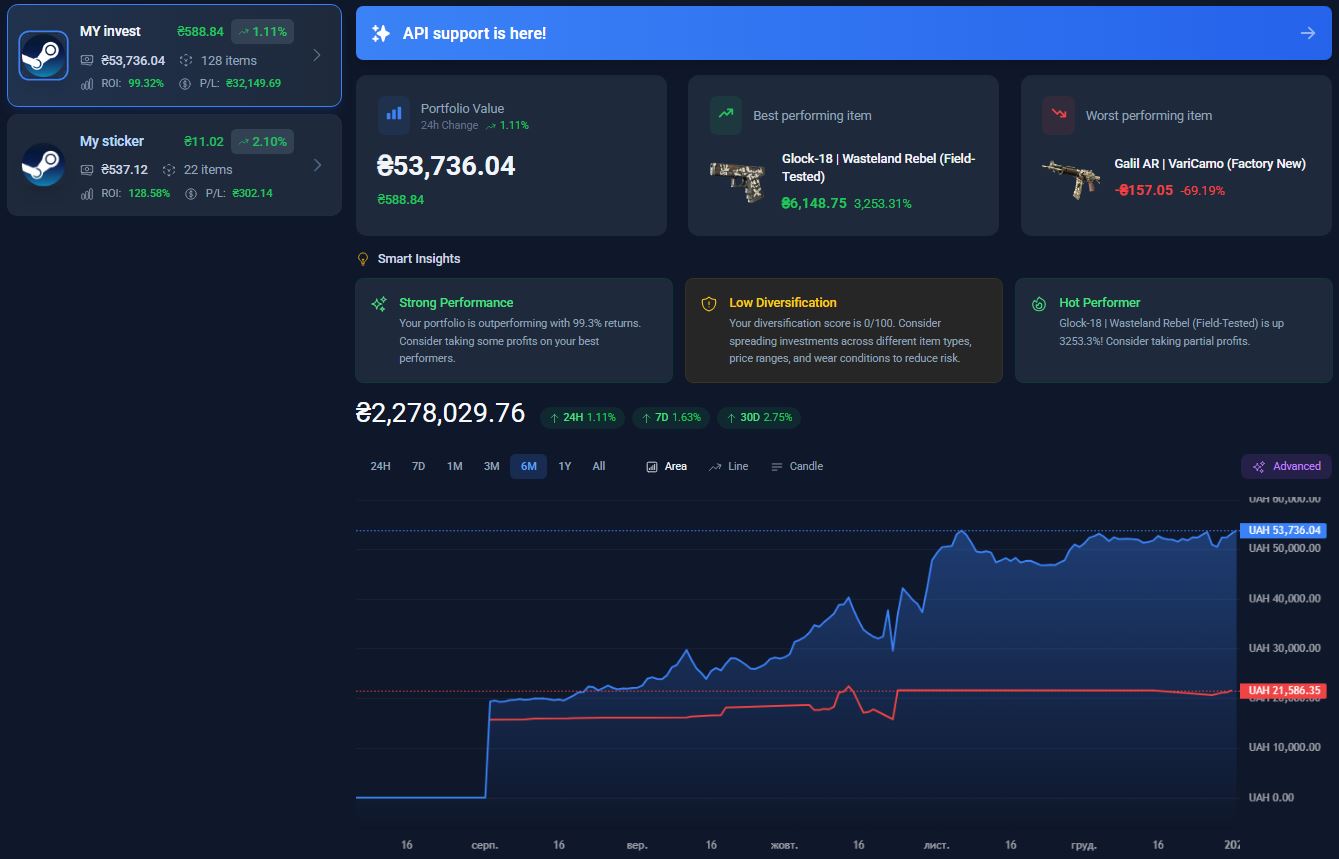
Task: Click the 30D 2.75% change badge
Action: coord(758,417)
